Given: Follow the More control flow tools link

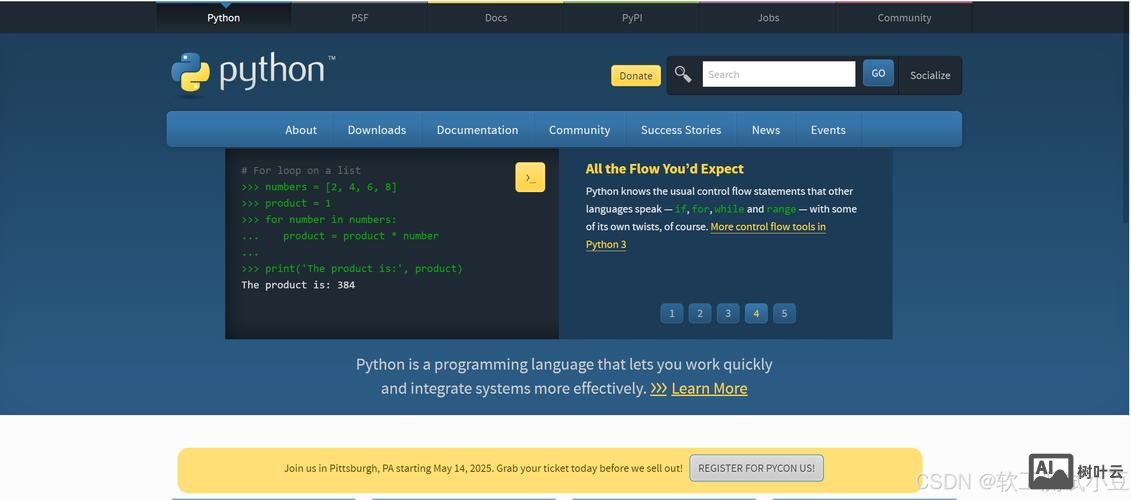Looking at the screenshot, I should pos(767,227).
